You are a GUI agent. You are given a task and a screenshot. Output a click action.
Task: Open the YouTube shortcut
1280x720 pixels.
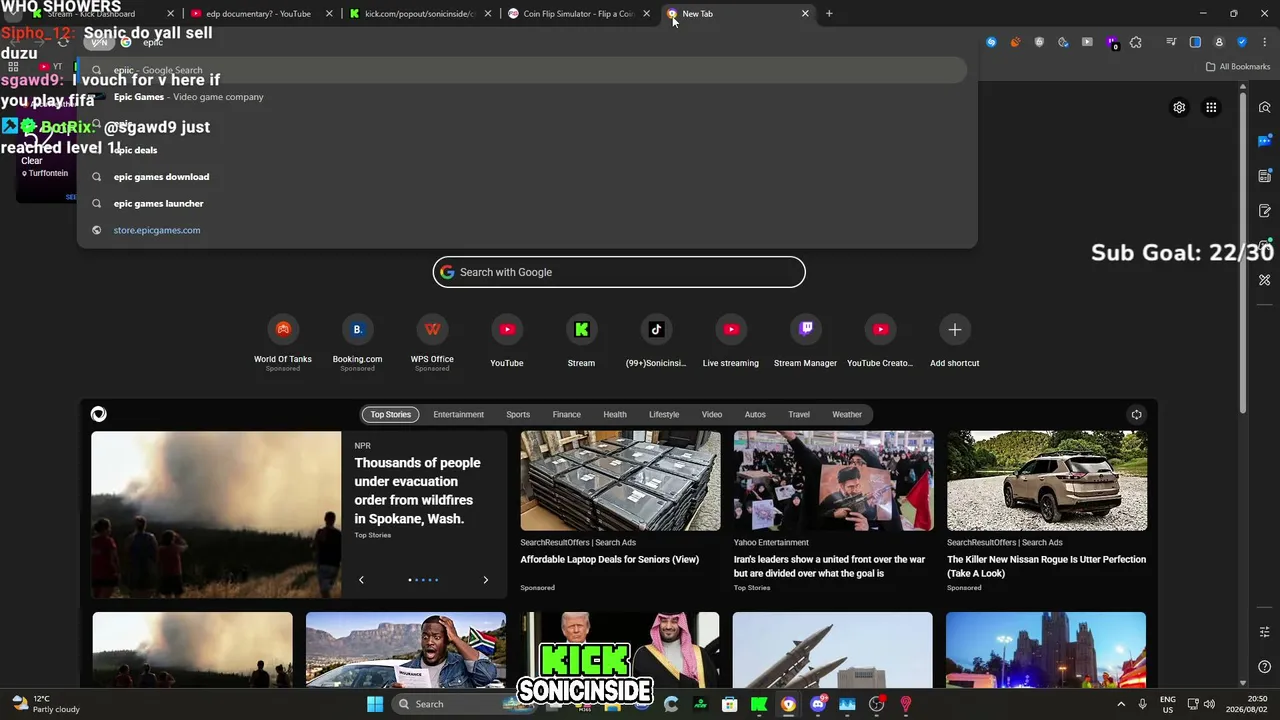(507, 342)
